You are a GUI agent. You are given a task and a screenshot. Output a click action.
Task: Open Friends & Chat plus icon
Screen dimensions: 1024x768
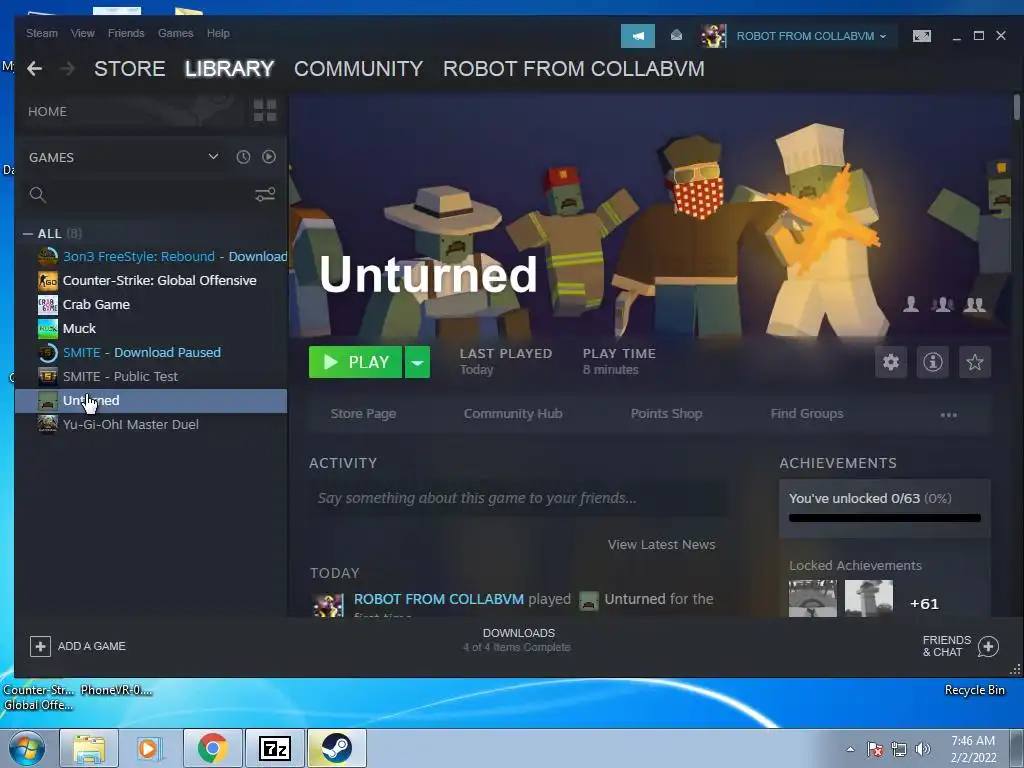(x=988, y=647)
